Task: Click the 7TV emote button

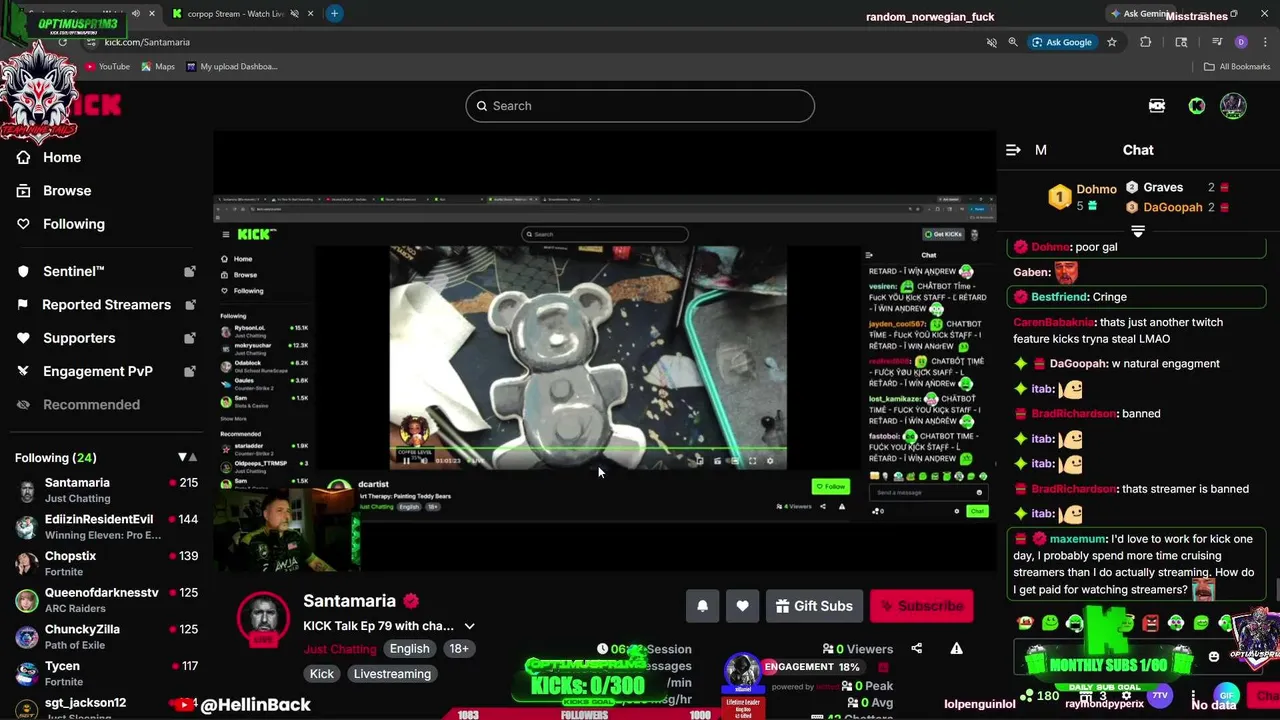Action: (x=1159, y=695)
